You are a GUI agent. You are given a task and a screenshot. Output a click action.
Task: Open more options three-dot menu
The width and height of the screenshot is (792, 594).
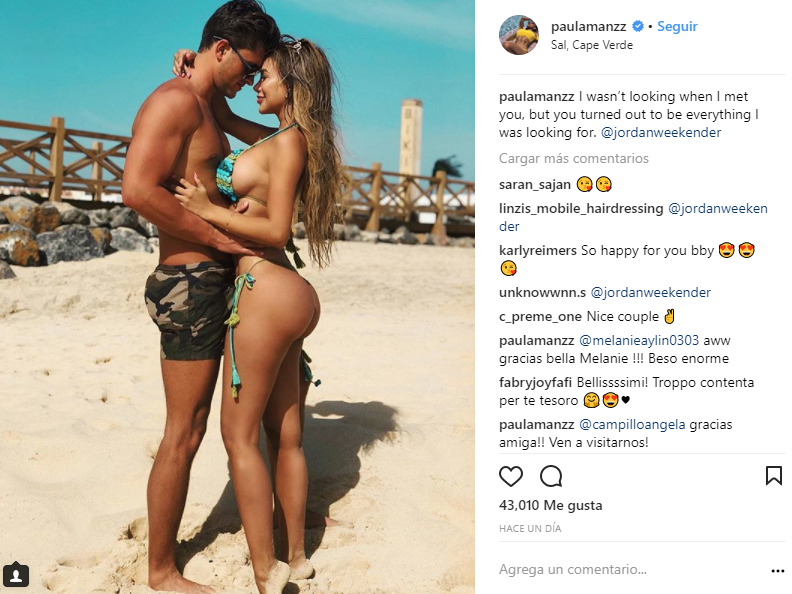(x=777, y=571)
